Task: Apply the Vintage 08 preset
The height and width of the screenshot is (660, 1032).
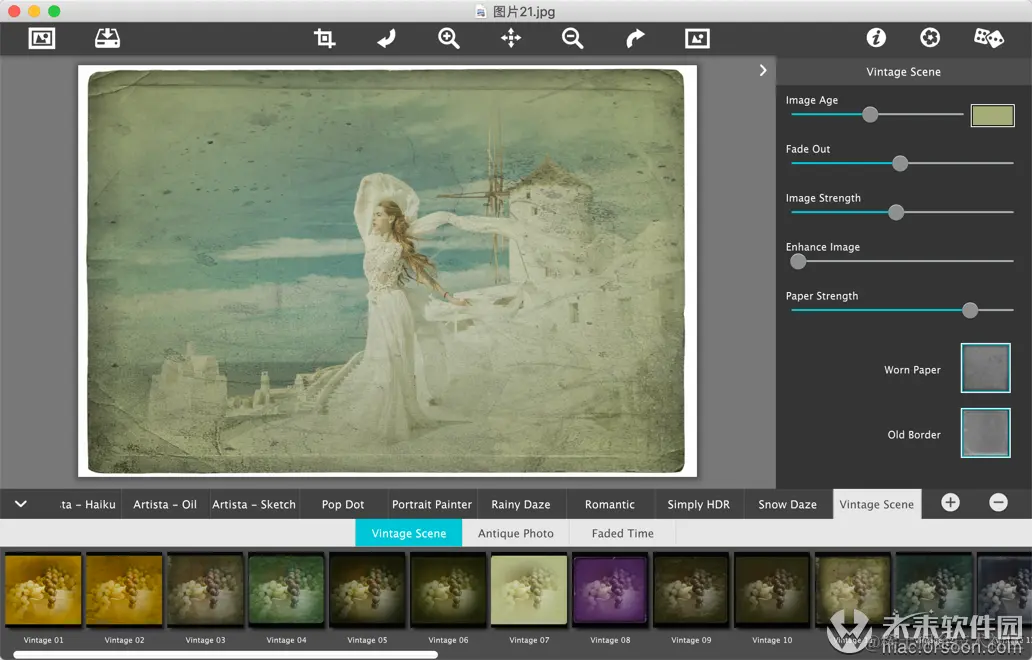Action: [x=610, y=590]
